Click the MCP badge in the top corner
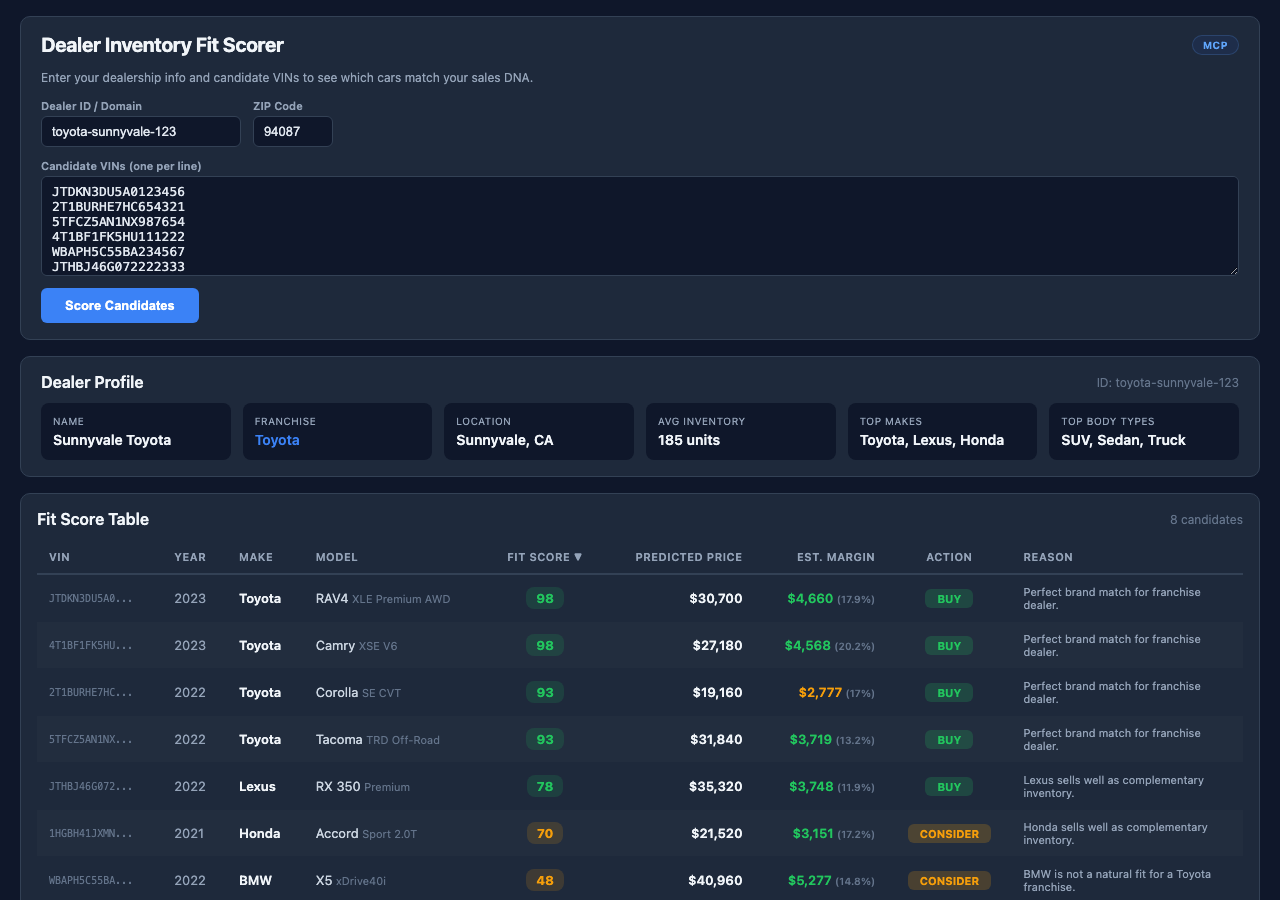 click(x=1215, y=45)
